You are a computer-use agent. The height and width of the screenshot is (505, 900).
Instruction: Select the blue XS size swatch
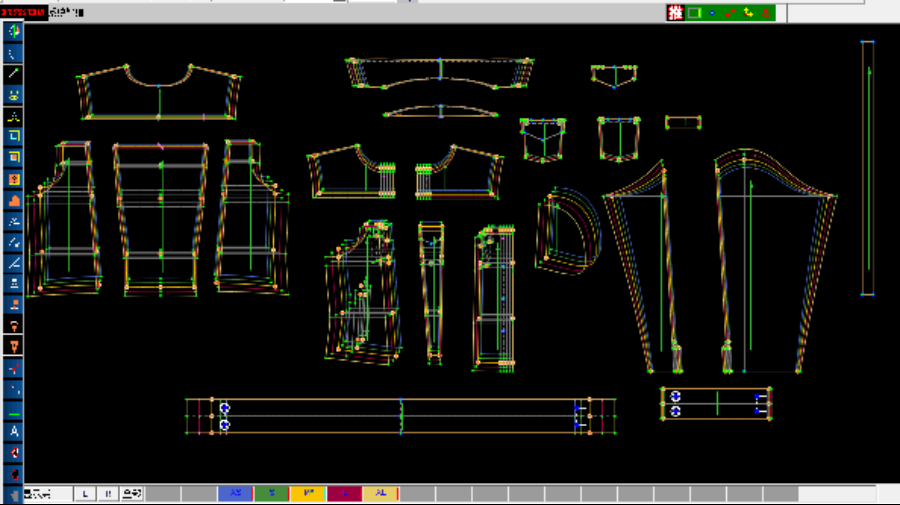click(235, 493)
